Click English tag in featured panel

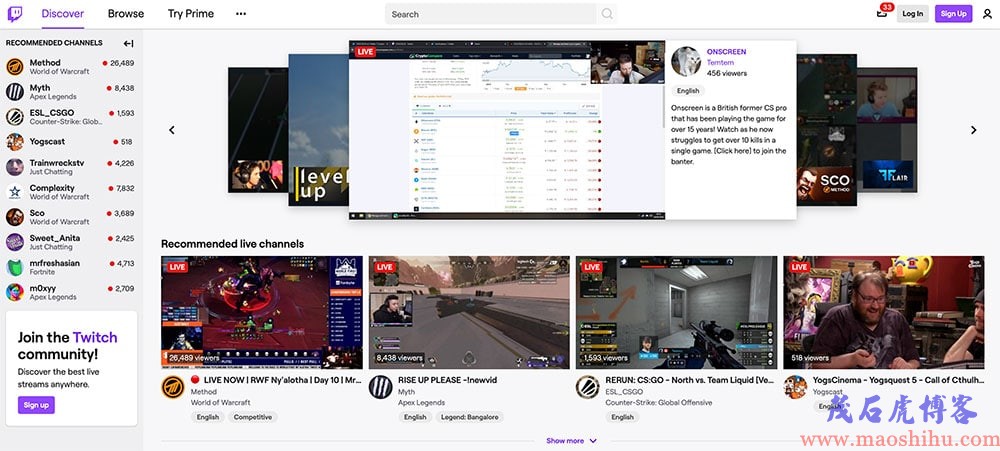pyautogui.click(x=688, y=91)
